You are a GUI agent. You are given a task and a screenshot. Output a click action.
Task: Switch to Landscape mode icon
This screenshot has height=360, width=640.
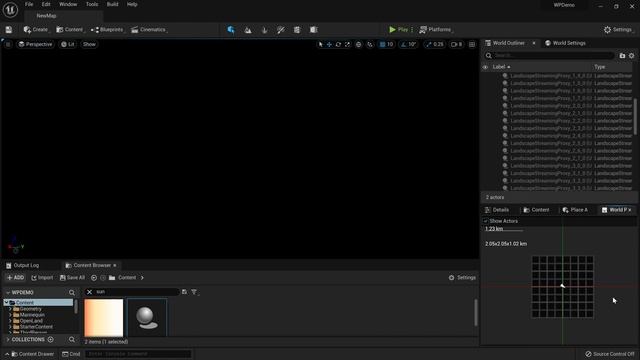(x=248, y=30)
